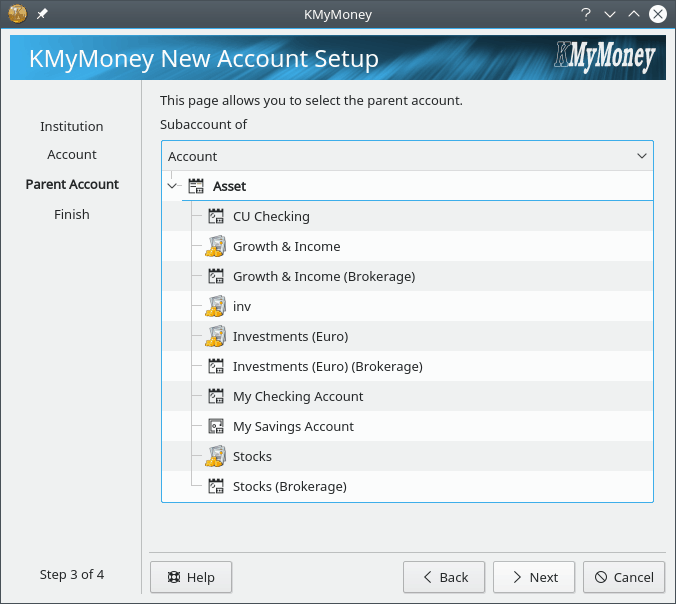Click the inv investment coins icon
676x604 pixels.
coord(216,306)
